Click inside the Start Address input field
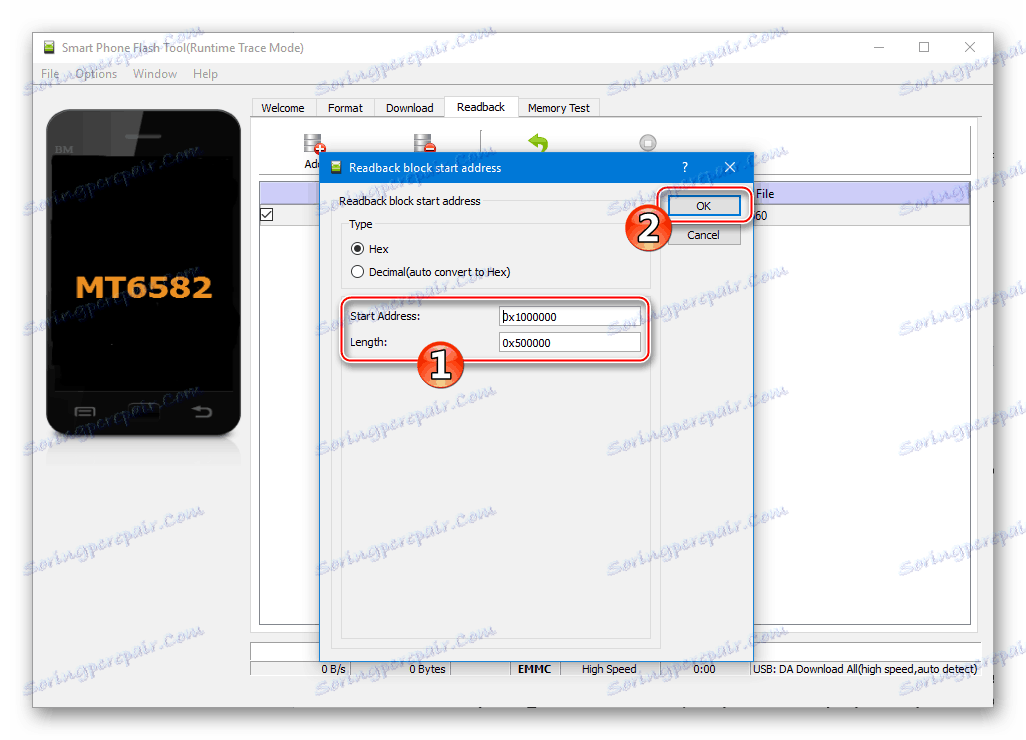 pyautogui.click(x=570, y=316)
